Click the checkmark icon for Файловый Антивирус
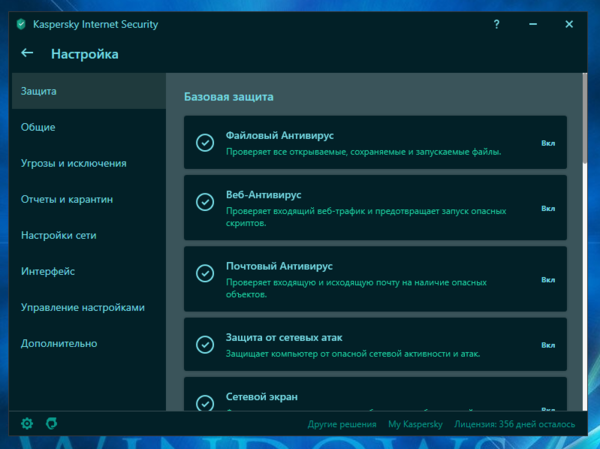Viewport: 600px width, 449px height. (205, 143)
